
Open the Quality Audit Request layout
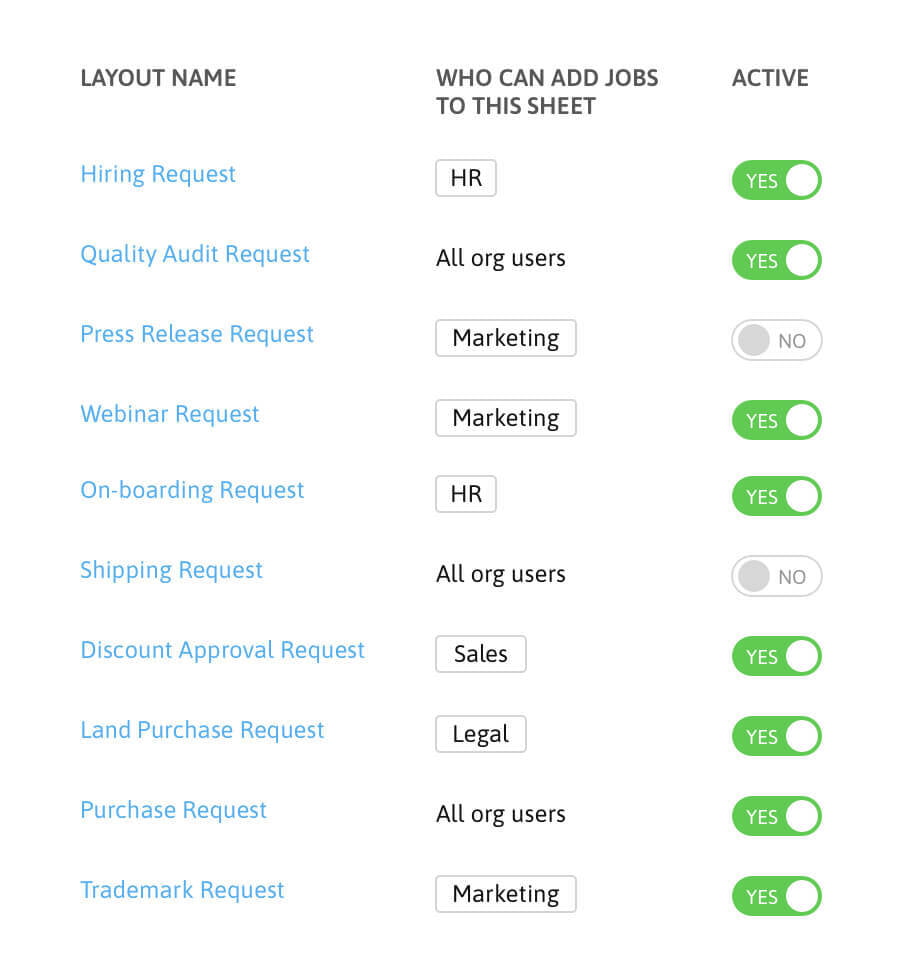(195, 255)
